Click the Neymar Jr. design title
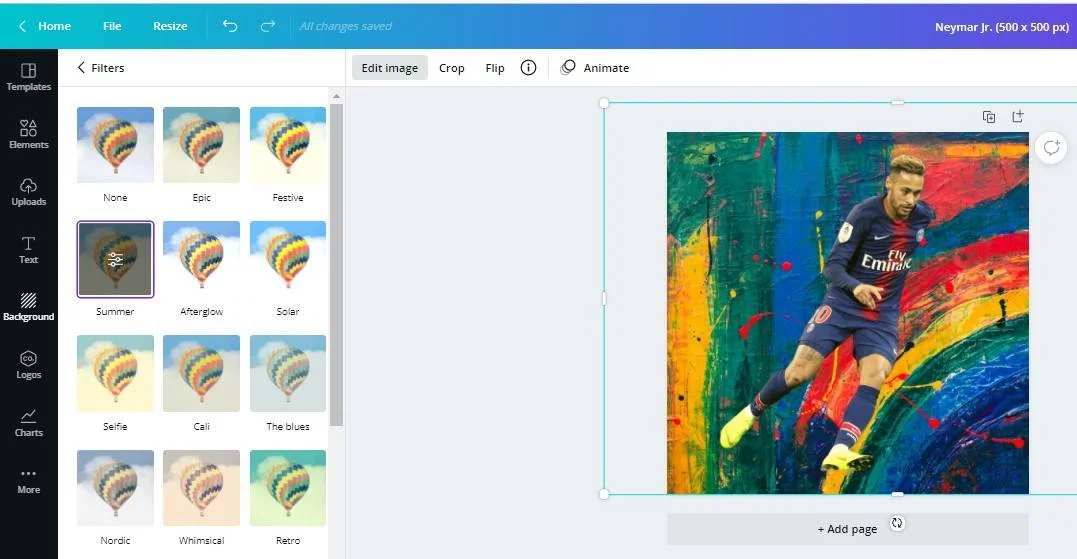 (x=1001, y=27)
